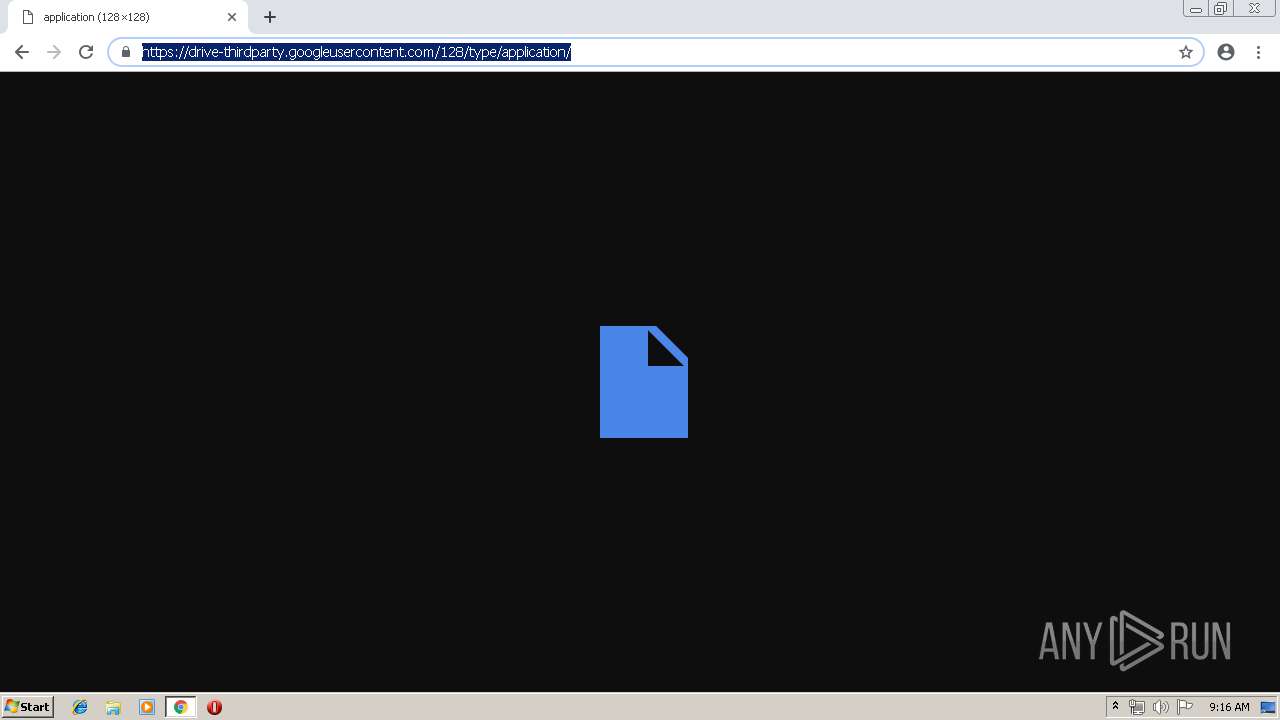Image resolution: width=1280 pixels, height=720 pixels.
Task: Click the red Opera-style taskbar icon
Action: point(214,707)
